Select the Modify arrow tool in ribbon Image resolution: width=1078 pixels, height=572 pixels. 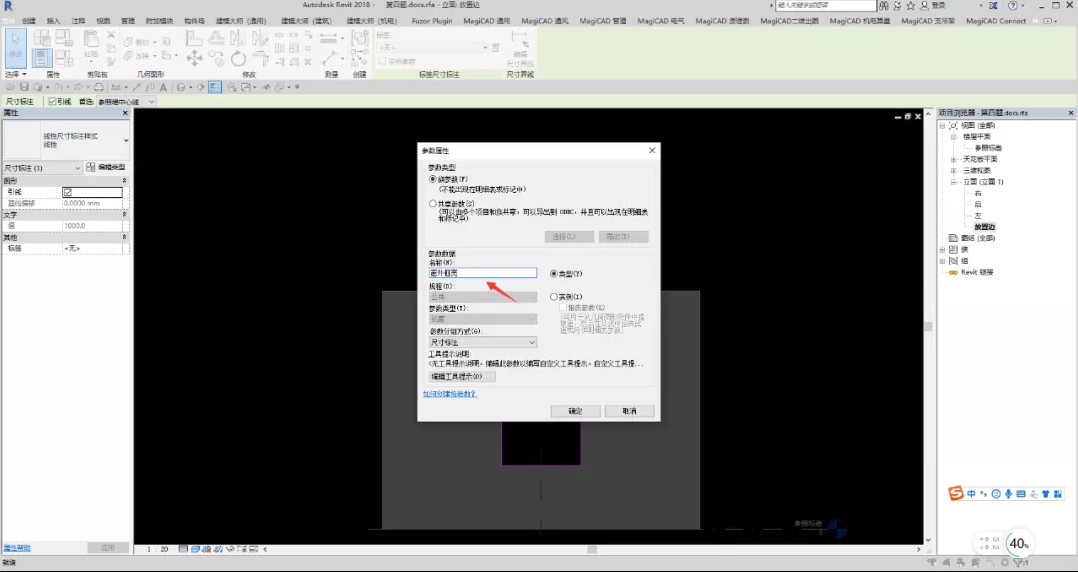coord(16,48)
